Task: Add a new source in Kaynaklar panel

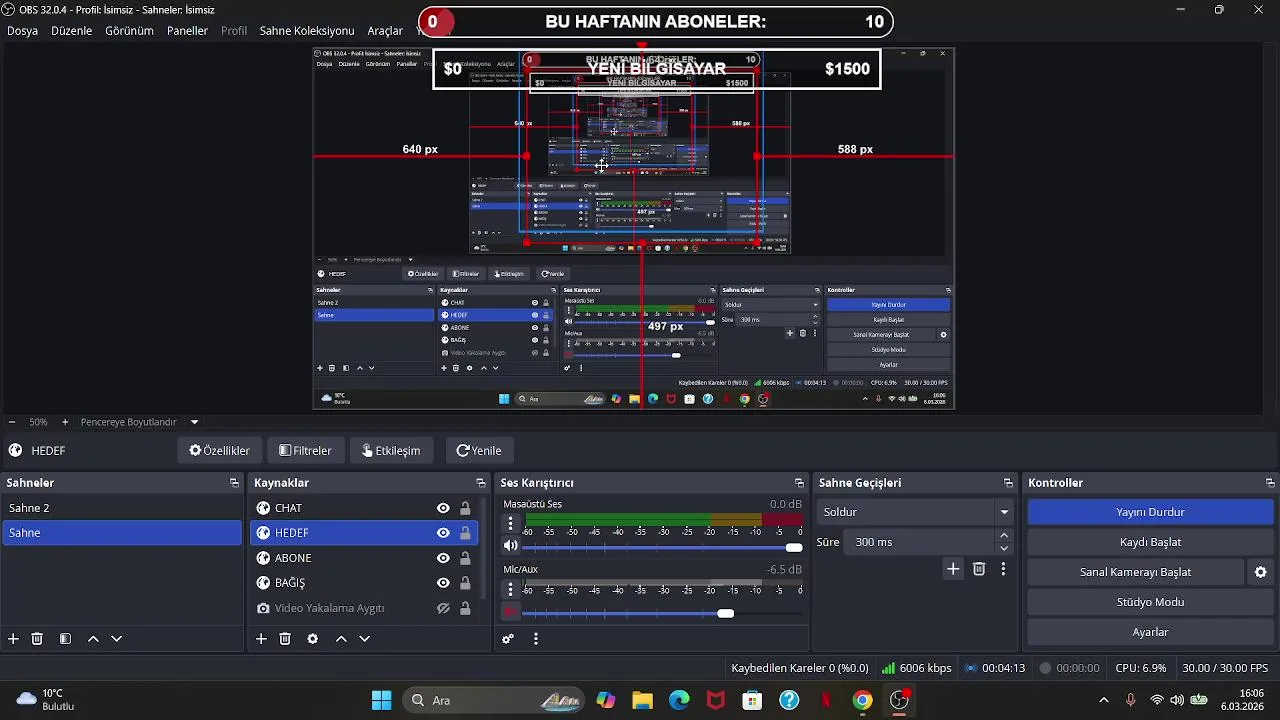Action: tap(261, 639)
